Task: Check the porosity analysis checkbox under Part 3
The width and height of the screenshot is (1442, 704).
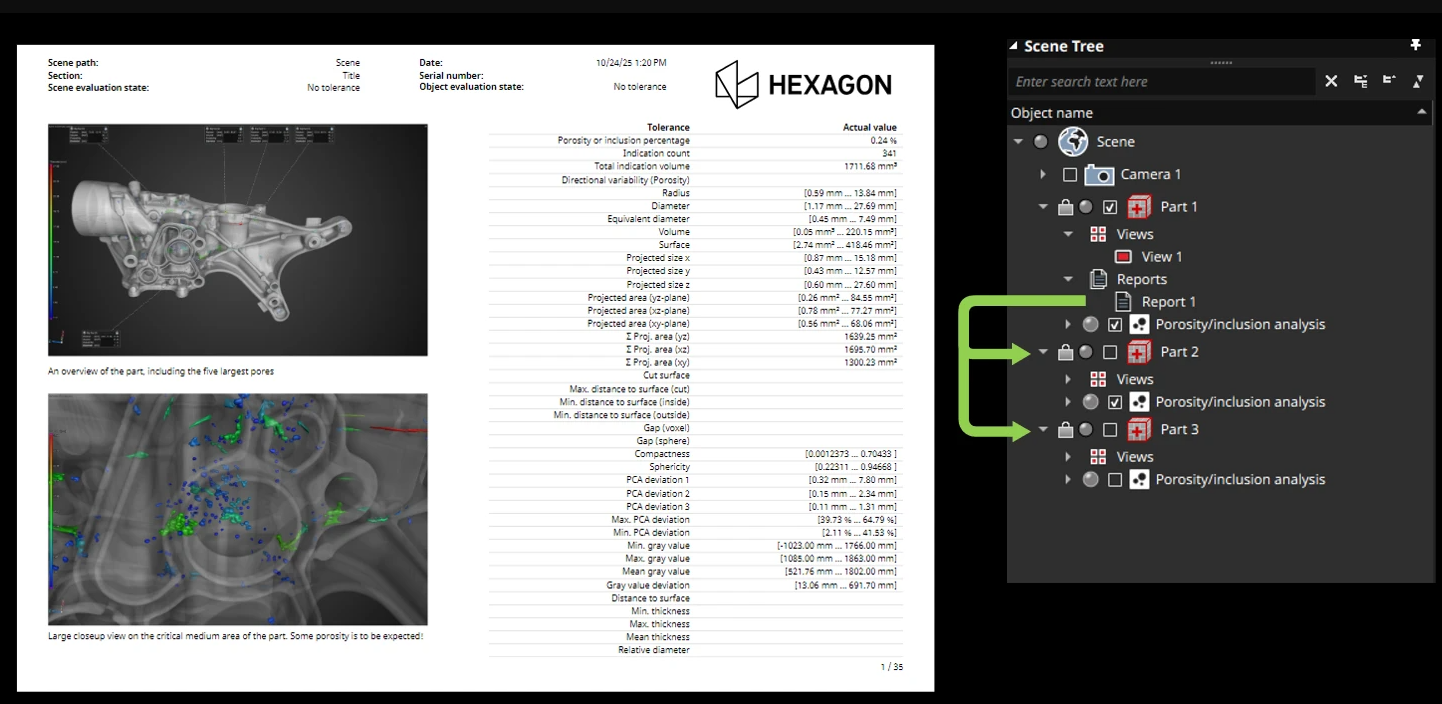Action: pos(1115,480)
